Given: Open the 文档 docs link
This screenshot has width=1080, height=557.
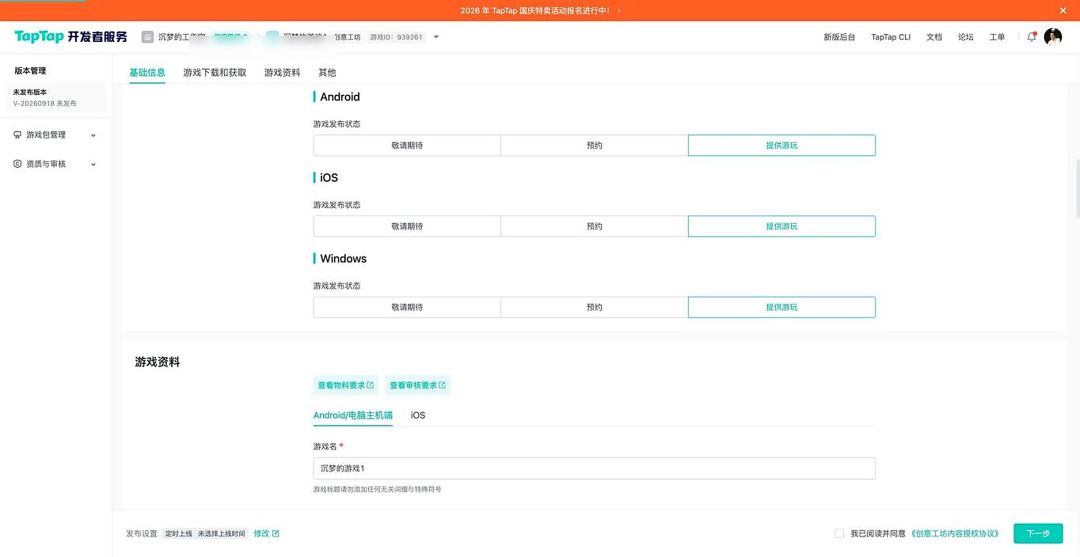Looking at the screenshot, I should [934, 37].
